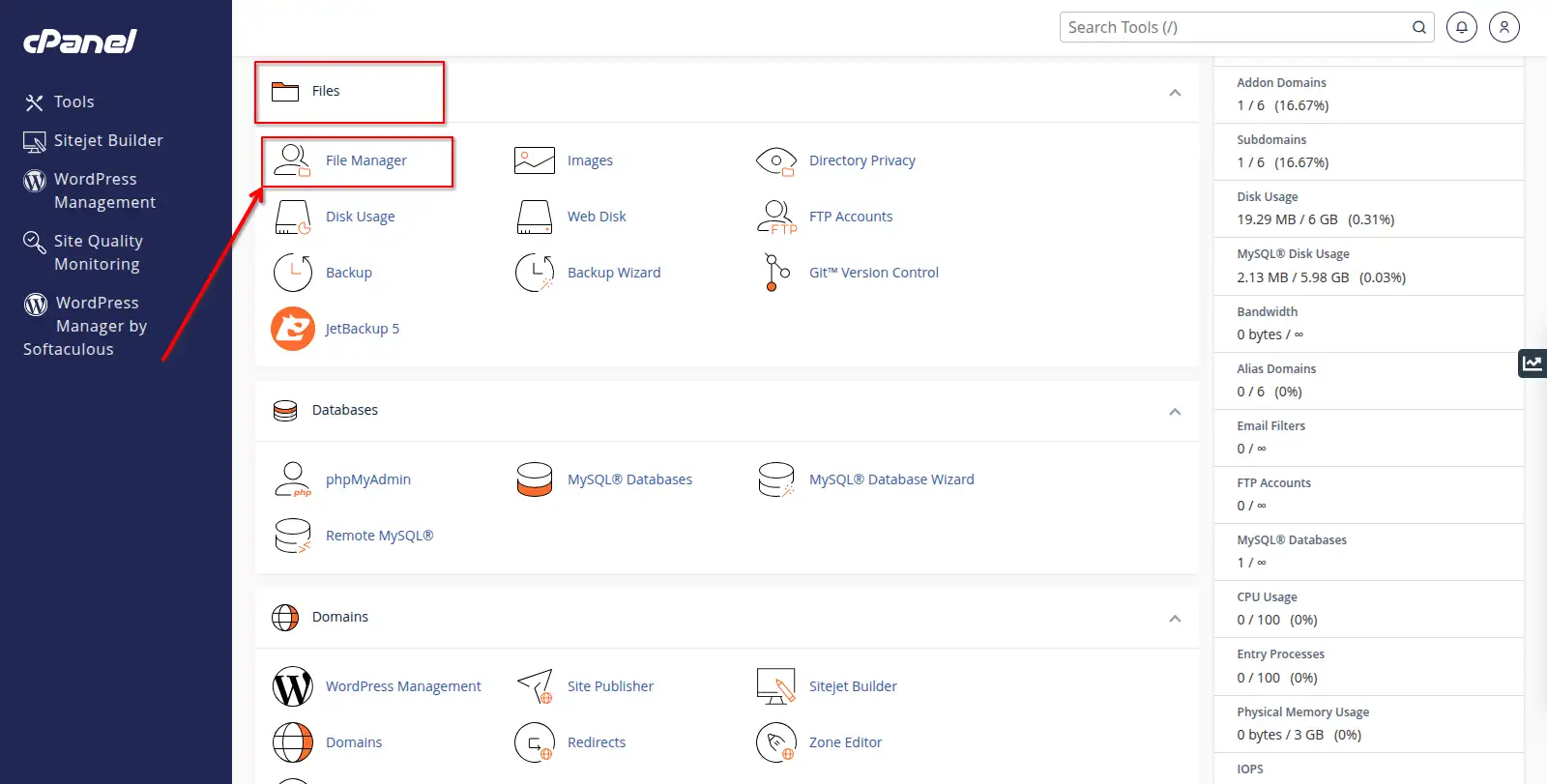Click the phpMyAdmin icon

tap(292, 479)
